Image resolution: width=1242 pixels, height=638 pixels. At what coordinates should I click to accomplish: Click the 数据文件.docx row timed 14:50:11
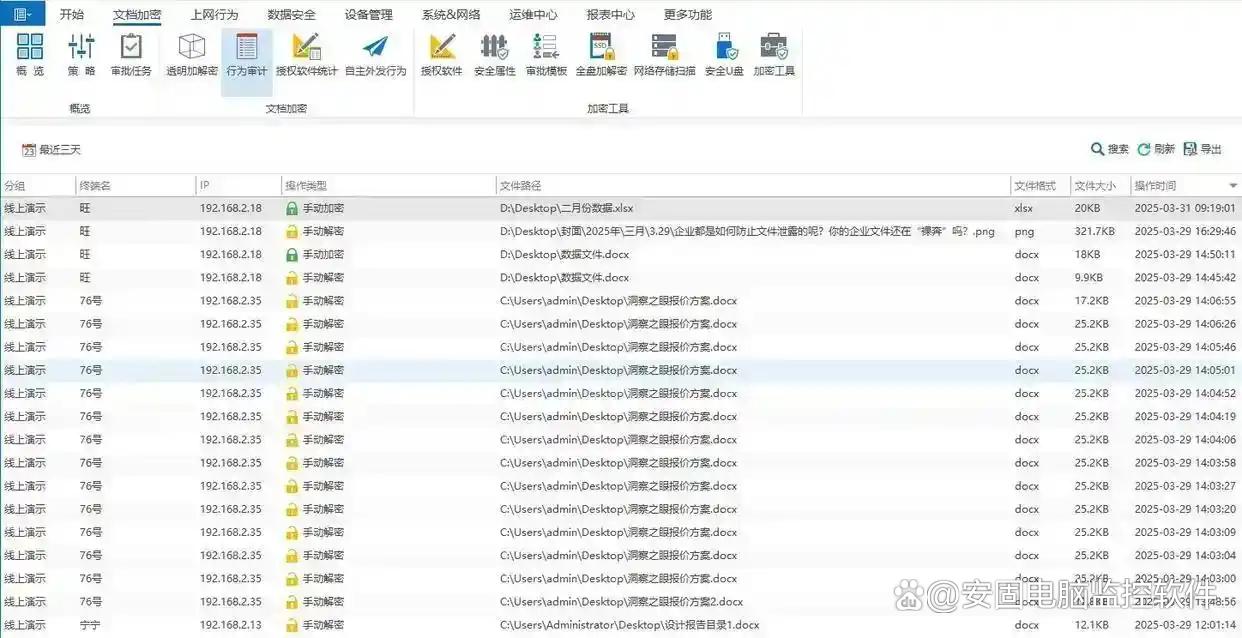click(621, 254)
